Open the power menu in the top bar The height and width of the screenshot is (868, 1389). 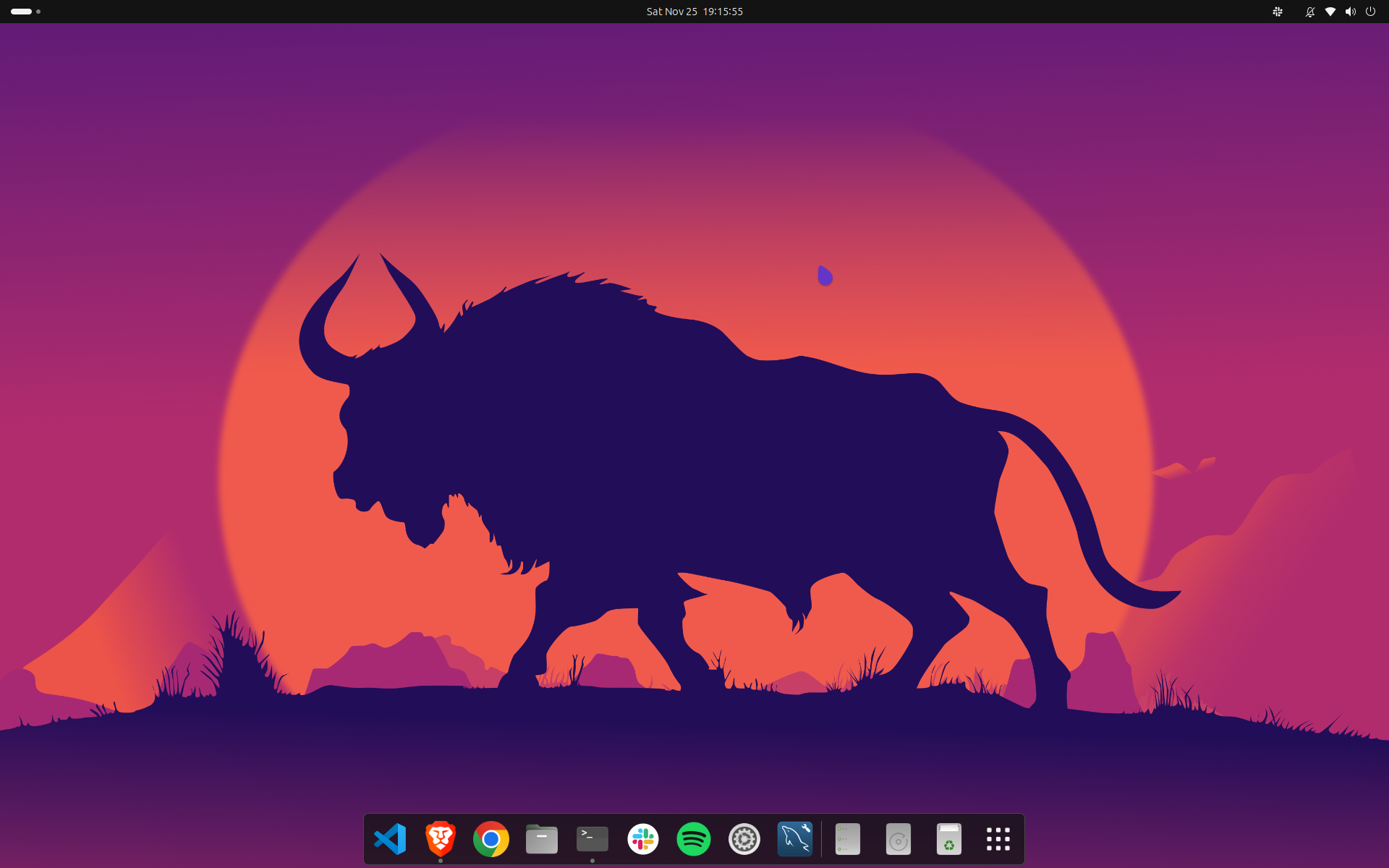(1372, 12)
